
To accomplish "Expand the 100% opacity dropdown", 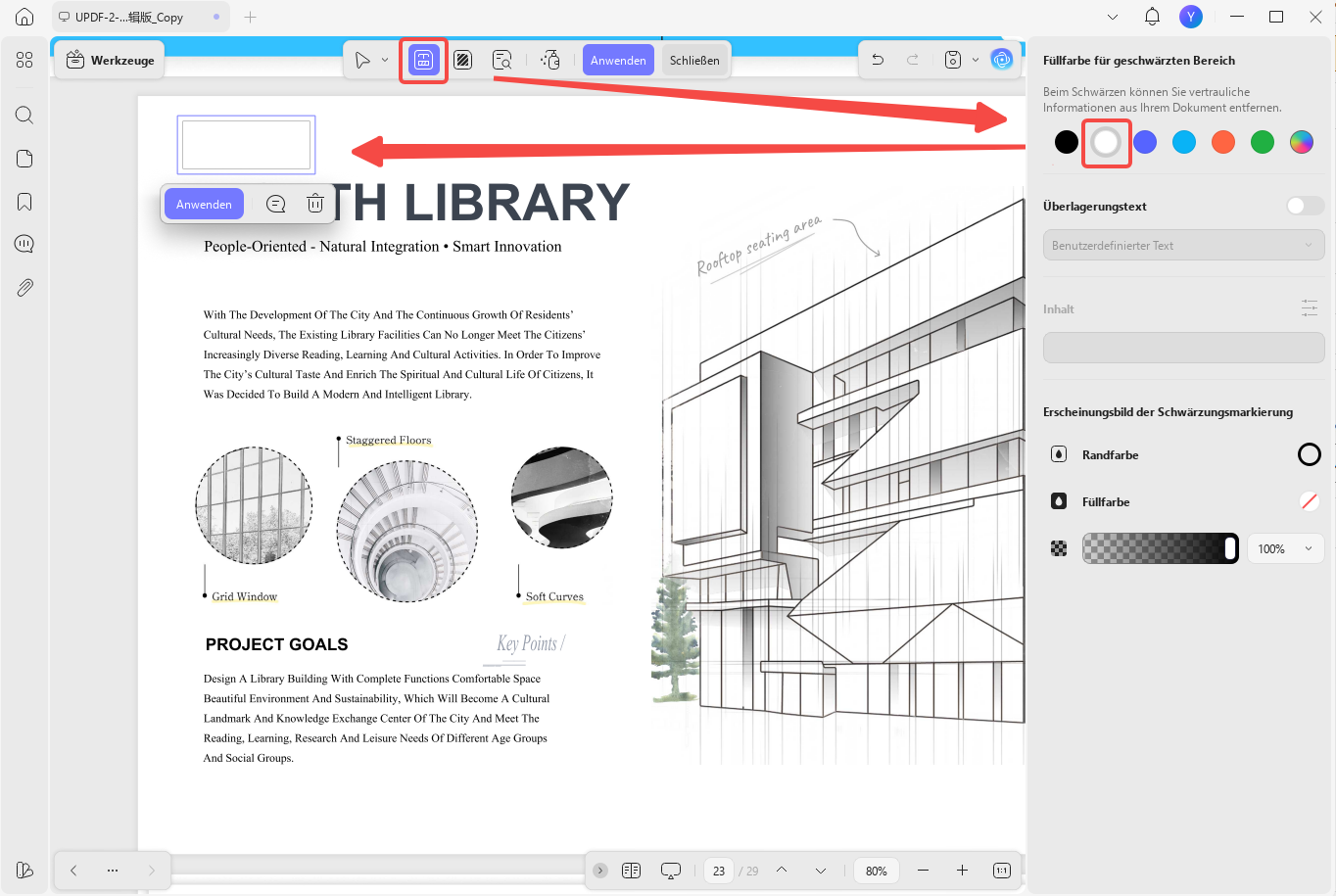I will [x=1285, y=548].
